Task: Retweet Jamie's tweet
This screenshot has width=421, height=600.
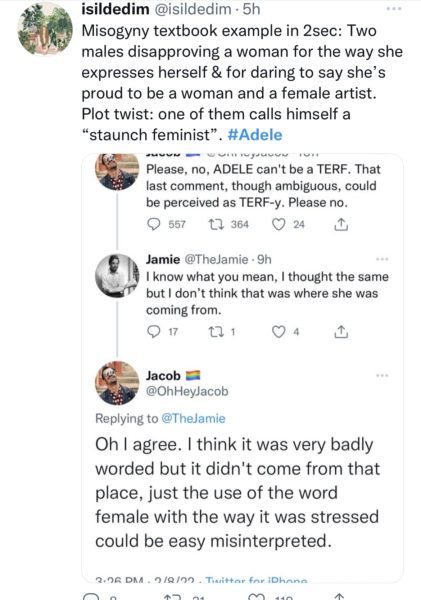Action: tap(214, 332)
